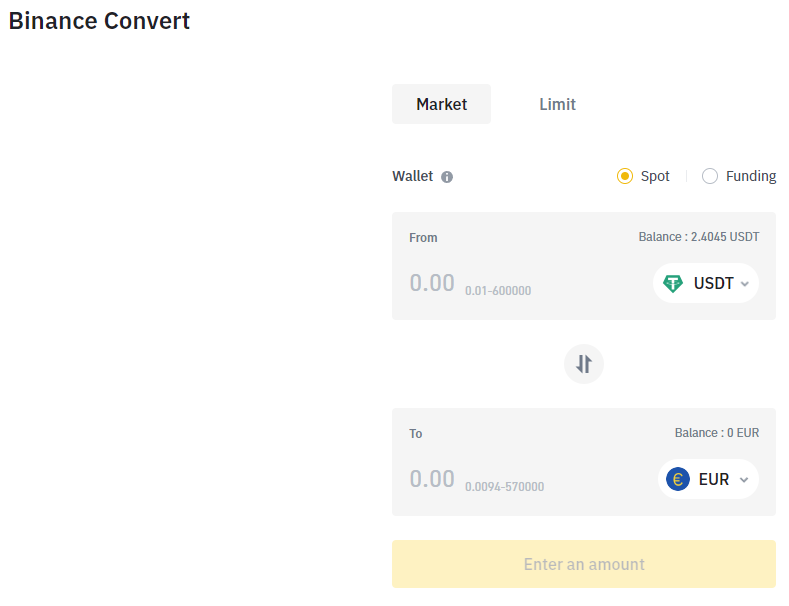Click the blue EUR euro coin icon
The image size is (789, 606).
tap(678, 479)
